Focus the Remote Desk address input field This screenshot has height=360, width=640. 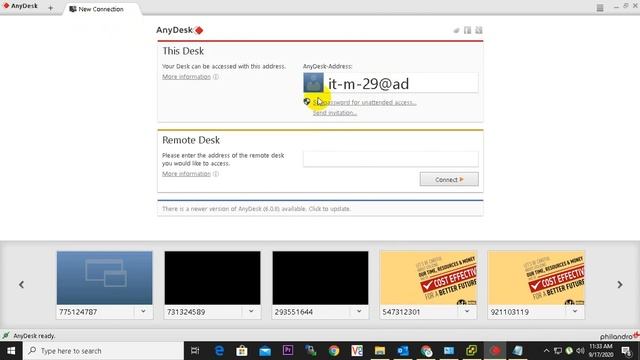pos(391,159)
